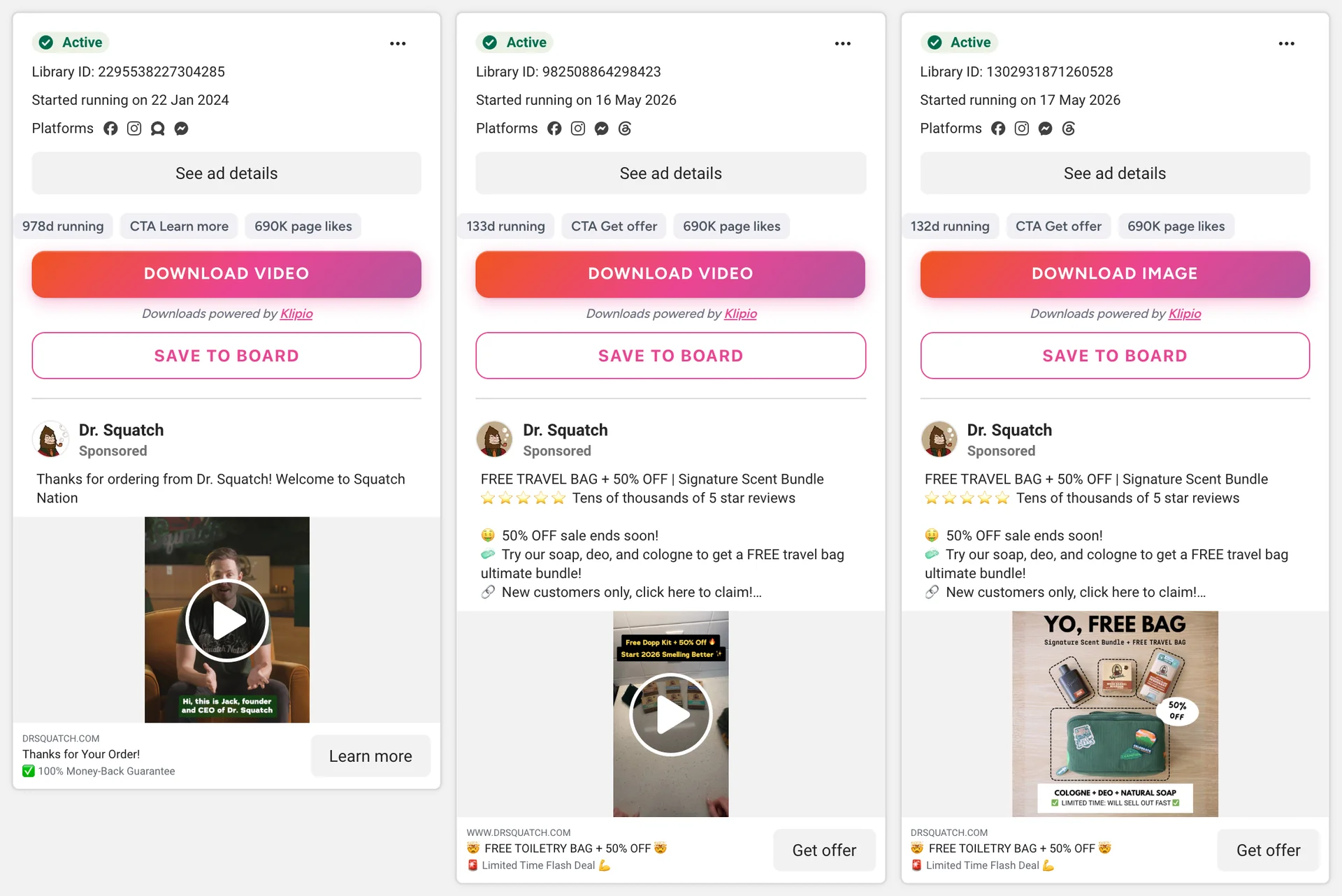Click 690K page likes tag on 132d ad
This screenshot has width=1342, height=896.
pyautogui.click(x=1176, y=226)
